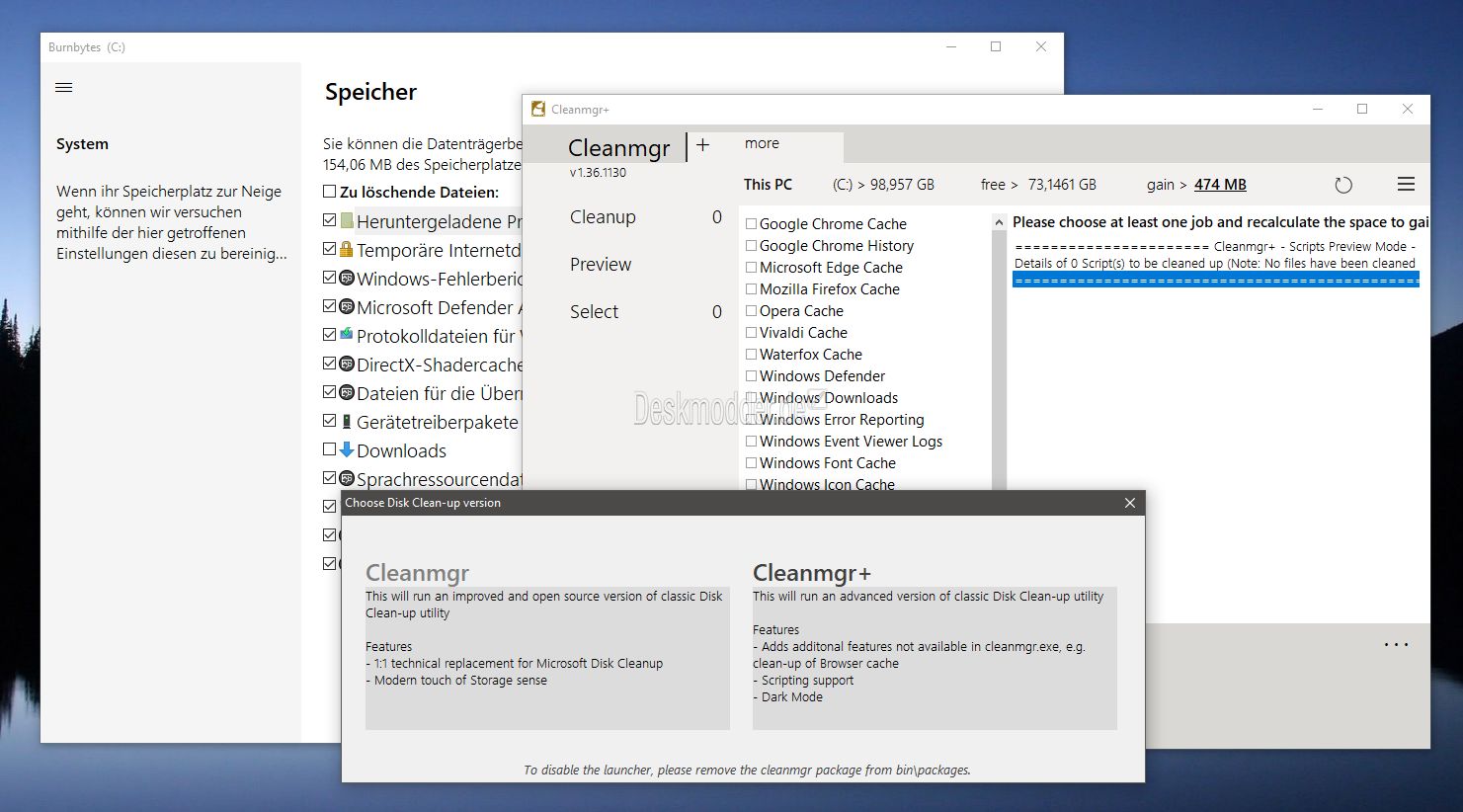
Task: Check Vivaldi Cache option
Action: pos(752,333)
